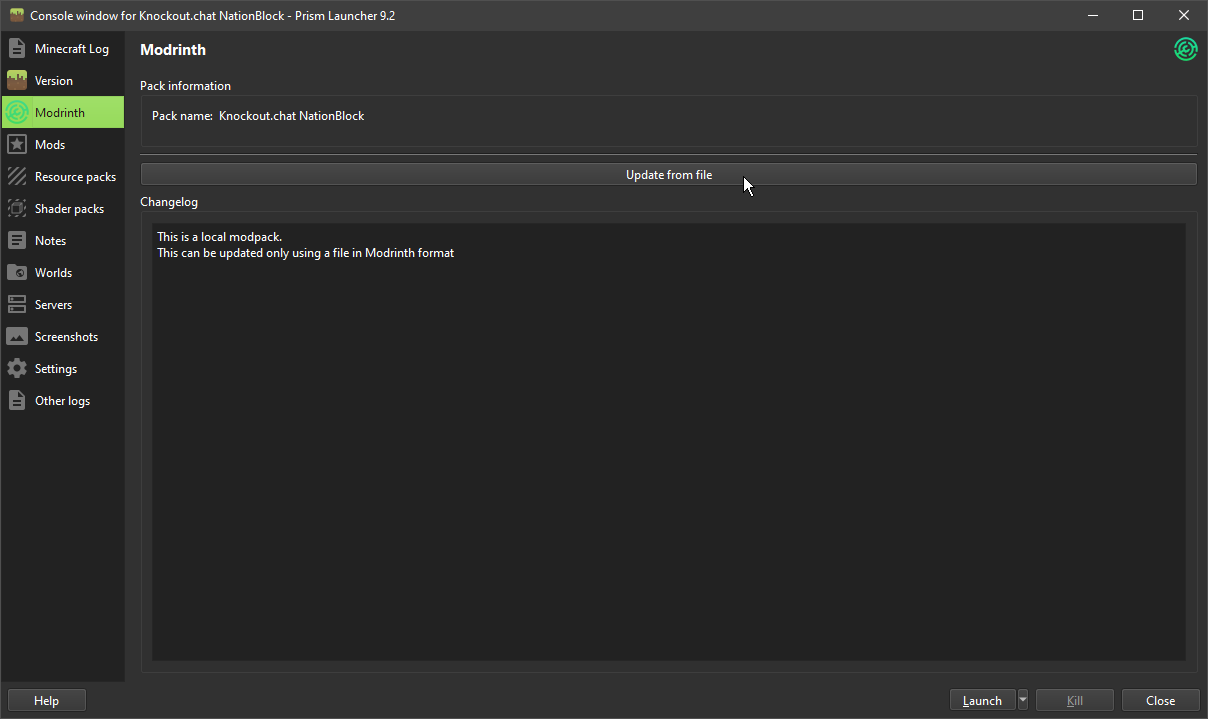Screen dimensions: 1208x719
Task: Open Help
Action: coord(46,700)
